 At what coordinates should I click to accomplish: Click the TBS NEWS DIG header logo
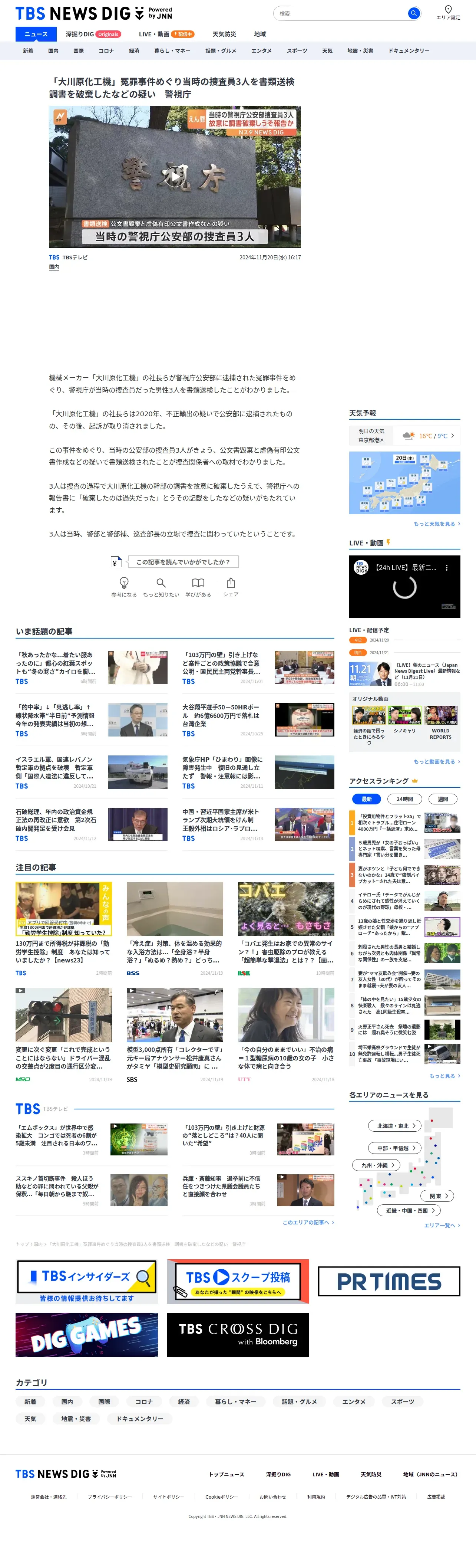click(x=94, y=13)
